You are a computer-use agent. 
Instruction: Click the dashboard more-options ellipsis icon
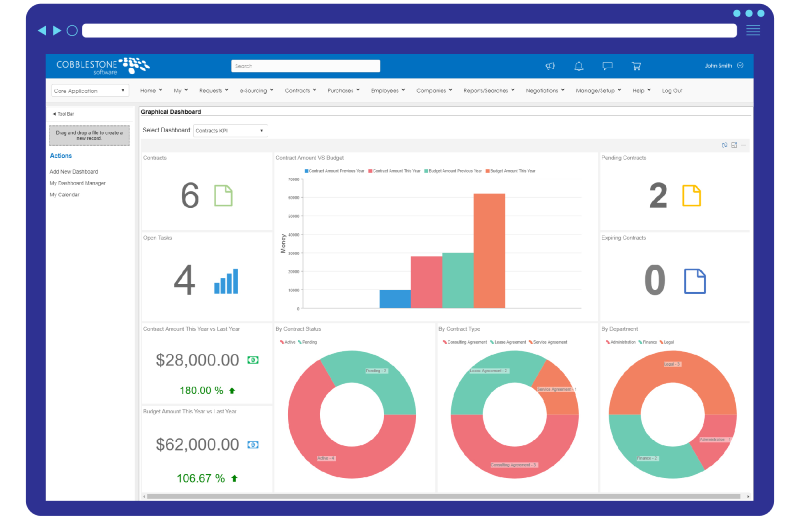tap(744, 145)
